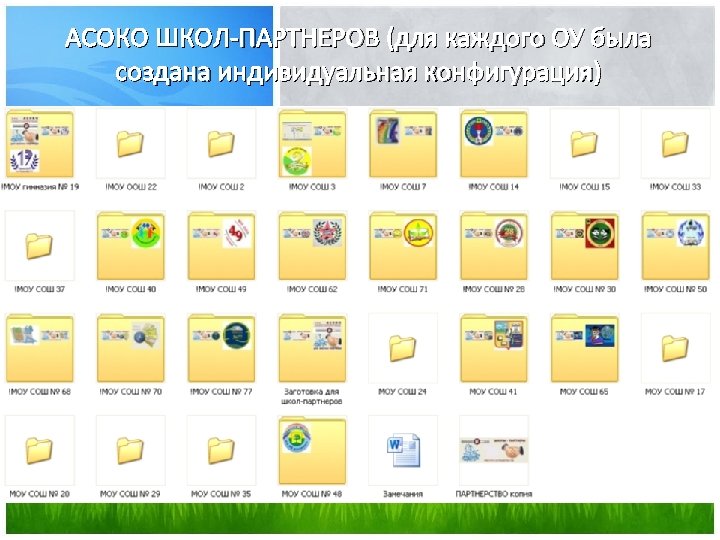Click the label "Замечания"
This screenshot has height=540, width=720.
pyautogui.click(x=403, y=494)
